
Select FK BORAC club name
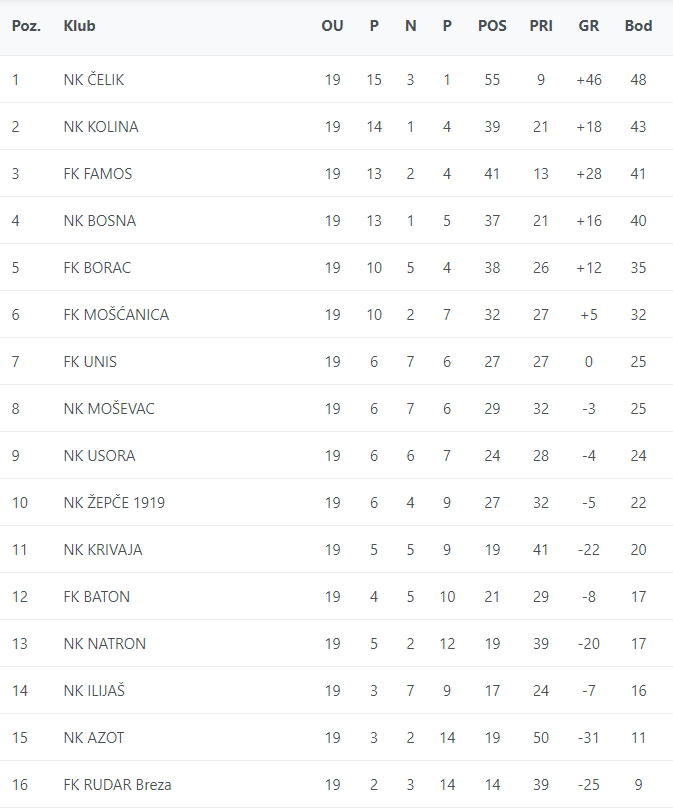(97, 268)
